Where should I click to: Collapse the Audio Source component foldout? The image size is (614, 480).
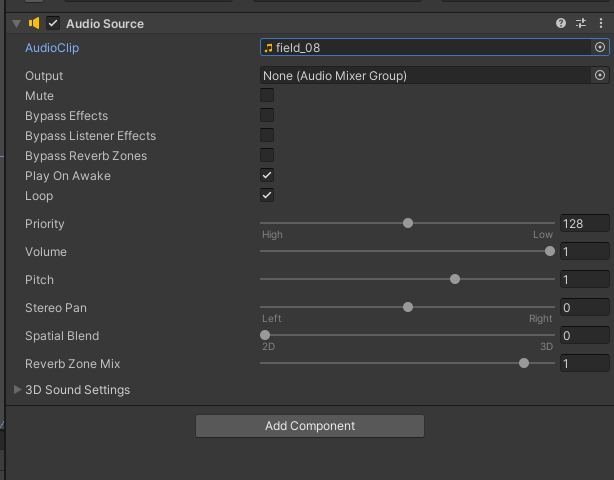click(17, 23)
